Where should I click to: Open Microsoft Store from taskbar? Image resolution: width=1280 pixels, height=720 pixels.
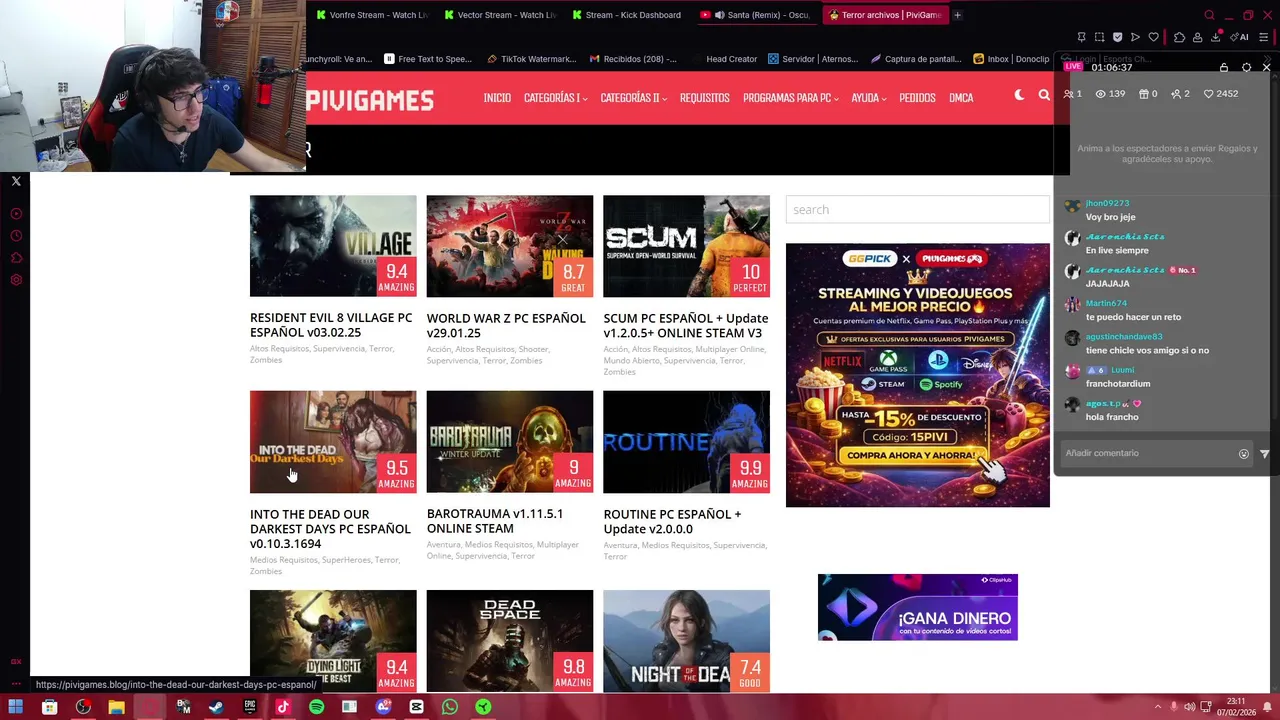[49, 707]
